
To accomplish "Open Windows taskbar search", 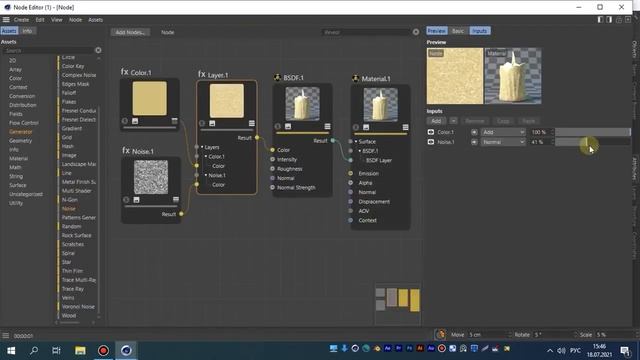I will [x=34, y=350].
